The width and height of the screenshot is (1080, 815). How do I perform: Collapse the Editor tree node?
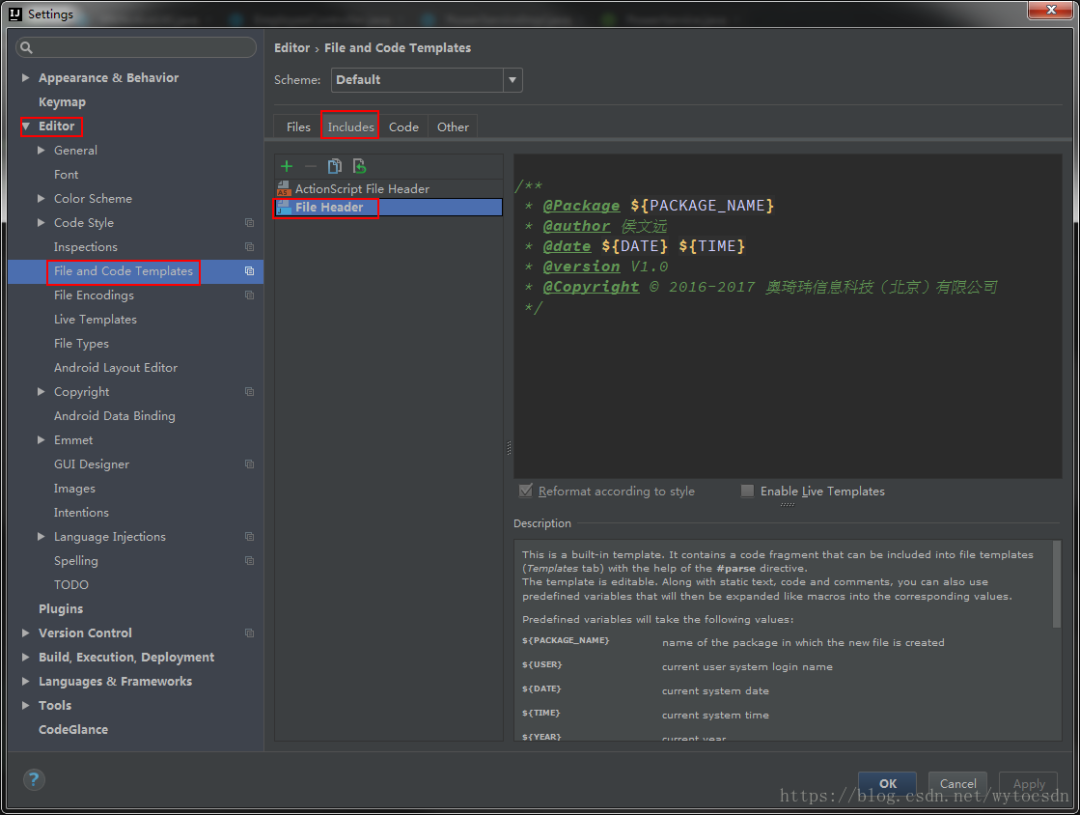pos(26,126)
